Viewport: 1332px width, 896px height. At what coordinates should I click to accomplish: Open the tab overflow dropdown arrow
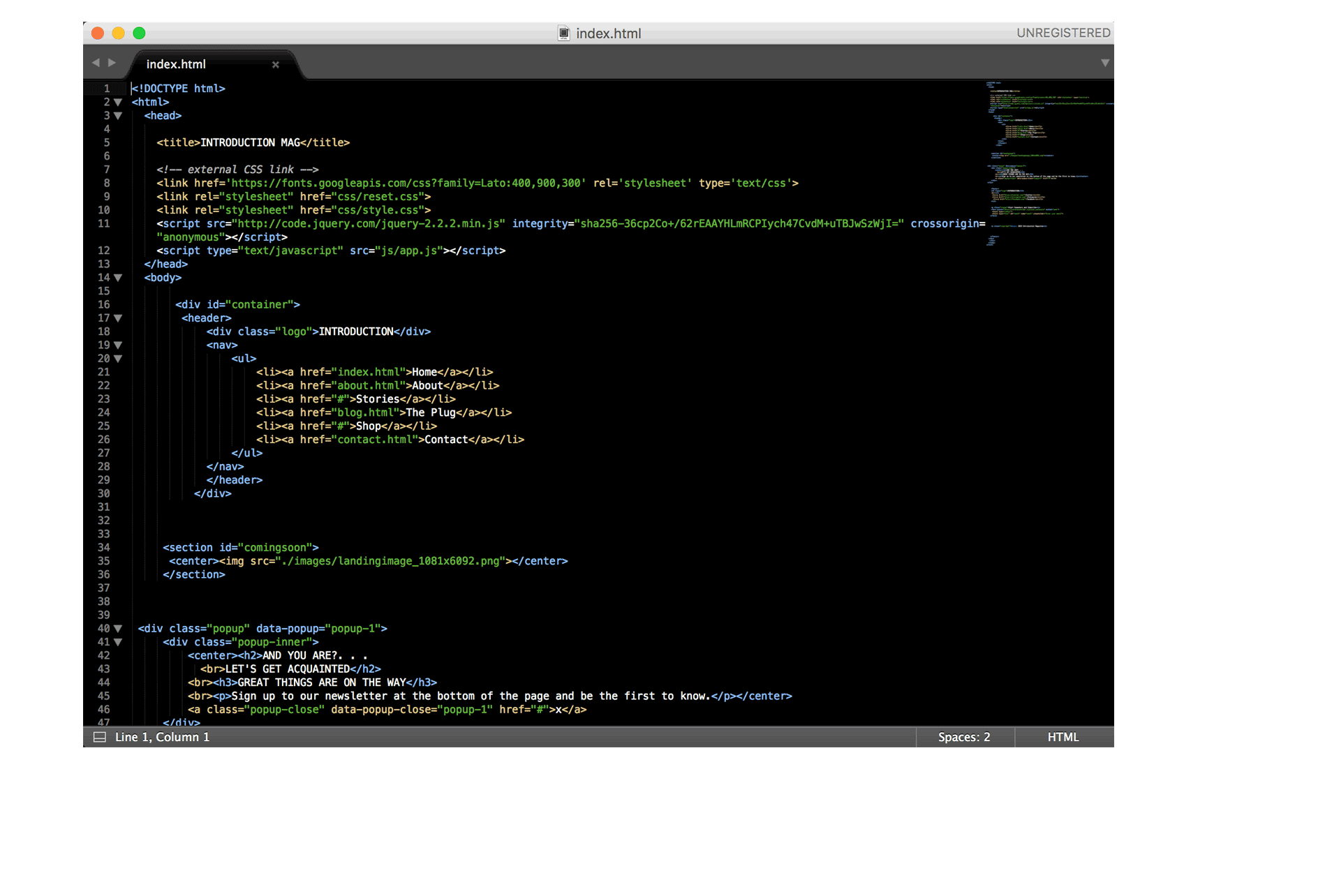point(1105,63)
